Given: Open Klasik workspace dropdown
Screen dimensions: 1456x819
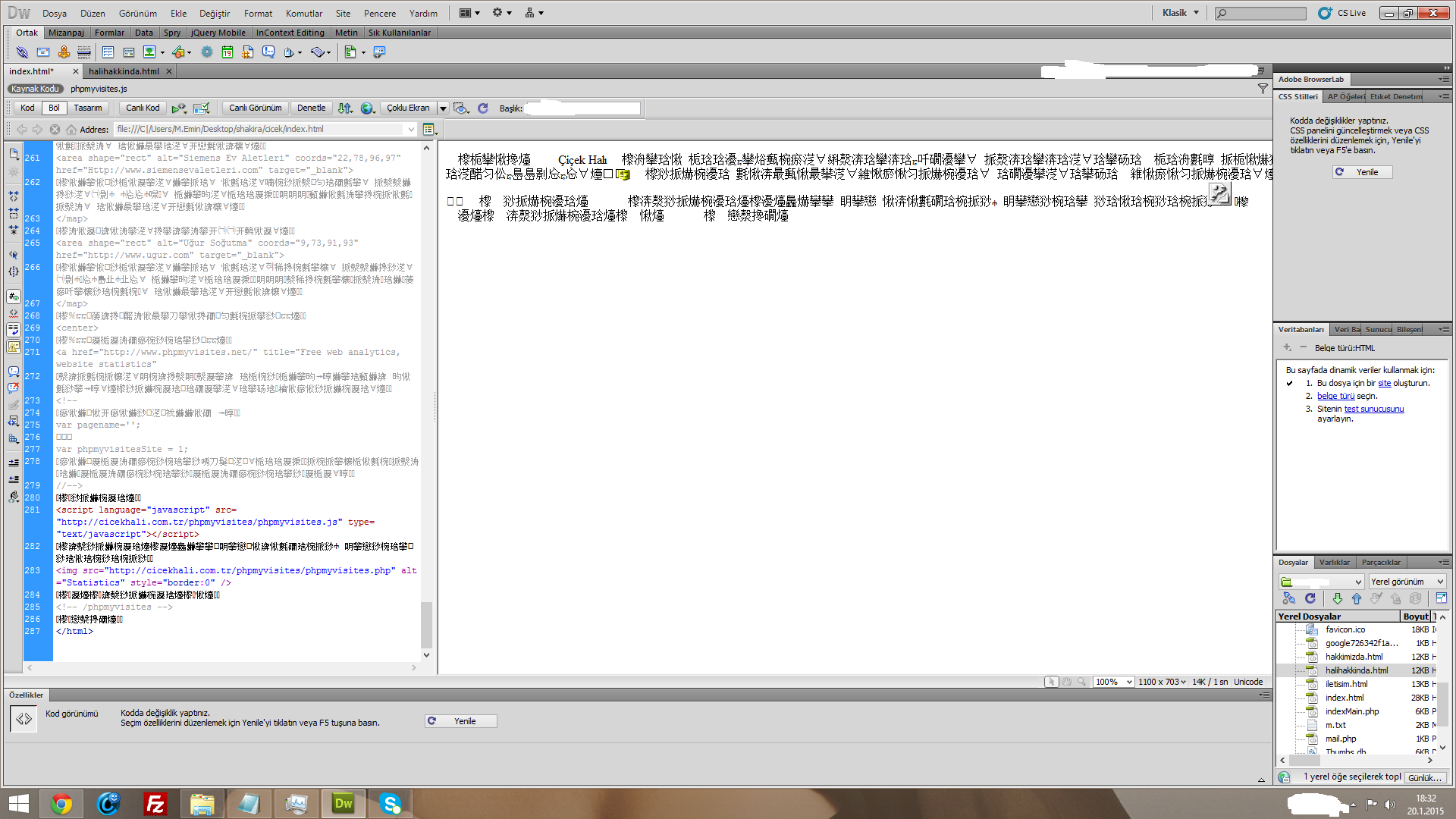Looking at the screenshot, I should click(1181, 13).
